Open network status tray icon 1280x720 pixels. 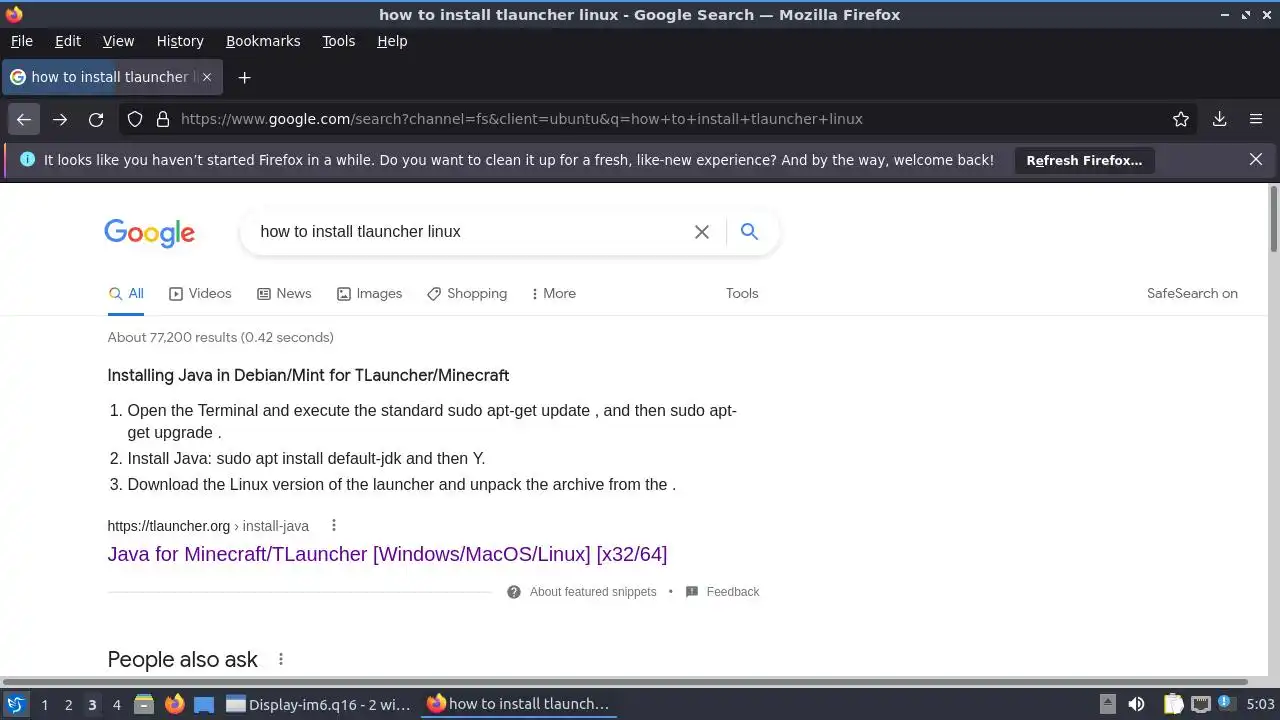click(1201, 705)
